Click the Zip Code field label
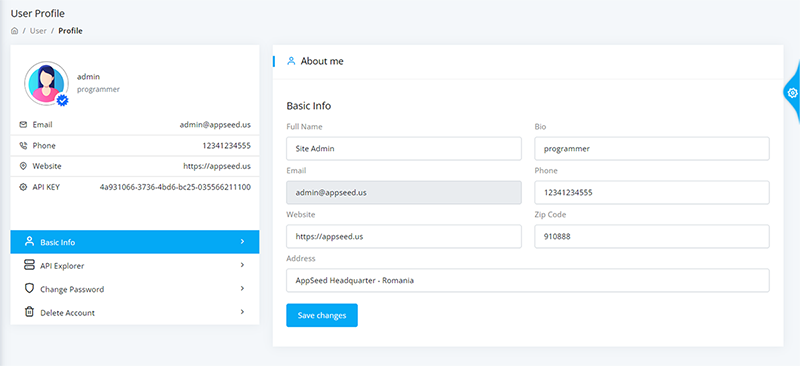The height and width of the screenshot is (366, 800). pyautogui.click(x=551, y=214)
